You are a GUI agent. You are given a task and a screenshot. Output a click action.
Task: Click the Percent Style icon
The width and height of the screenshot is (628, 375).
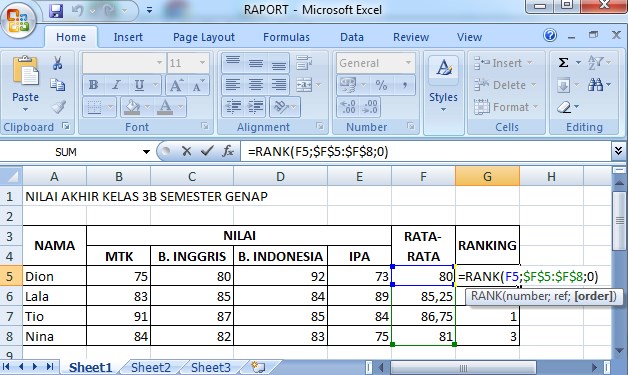click(381, 85)
